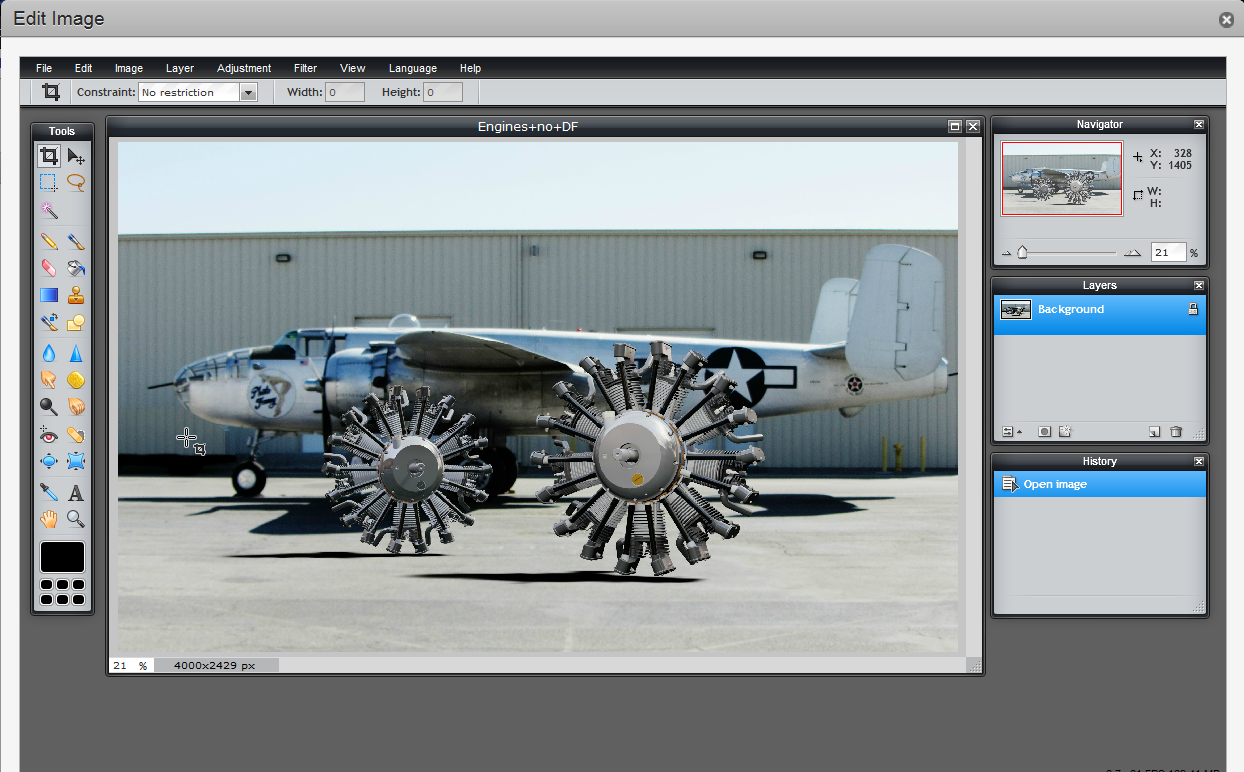Choose the Clone Stamp tool
Image resolution: width=1244 pixels, height=772 pixels.
76,294
